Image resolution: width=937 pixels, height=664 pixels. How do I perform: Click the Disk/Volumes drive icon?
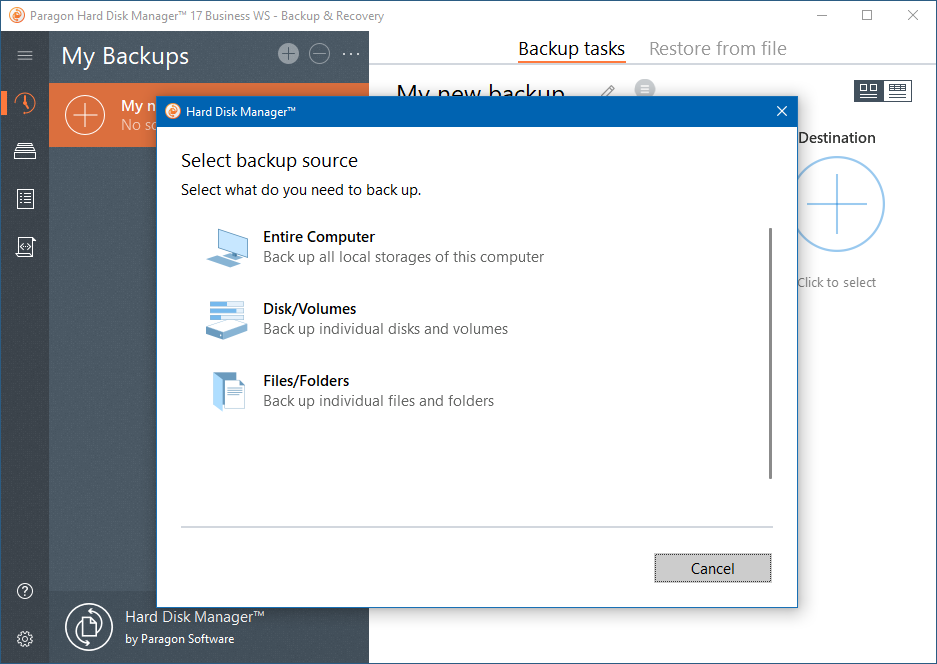[226, 320]
